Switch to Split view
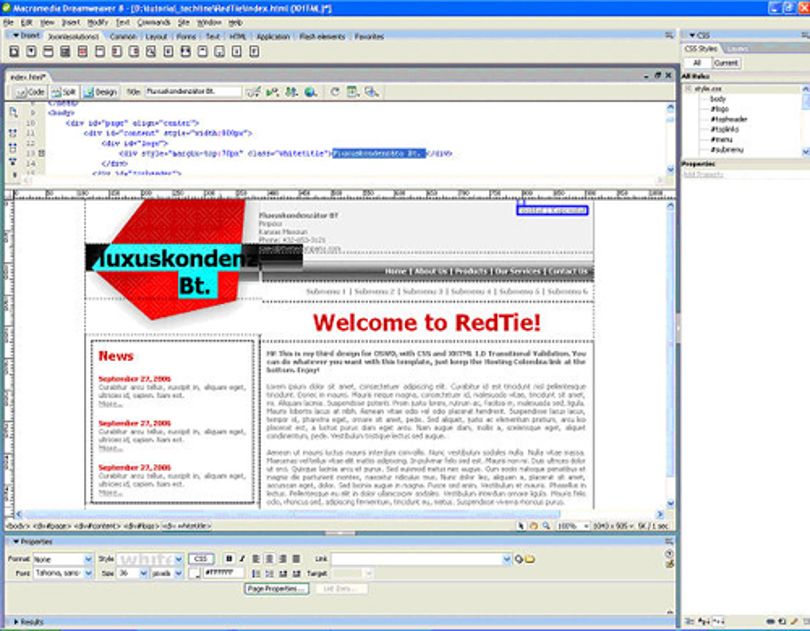810x631 pixels. 64,92
